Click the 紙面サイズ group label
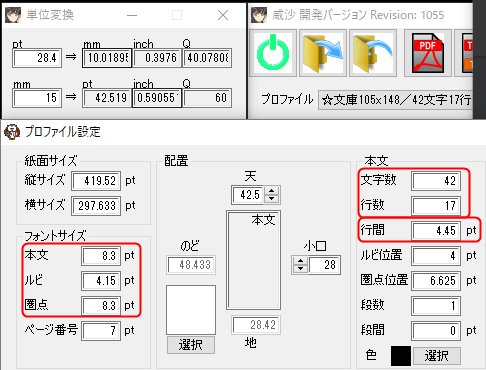This screenshot has height=370, width=486. point(50,161)
